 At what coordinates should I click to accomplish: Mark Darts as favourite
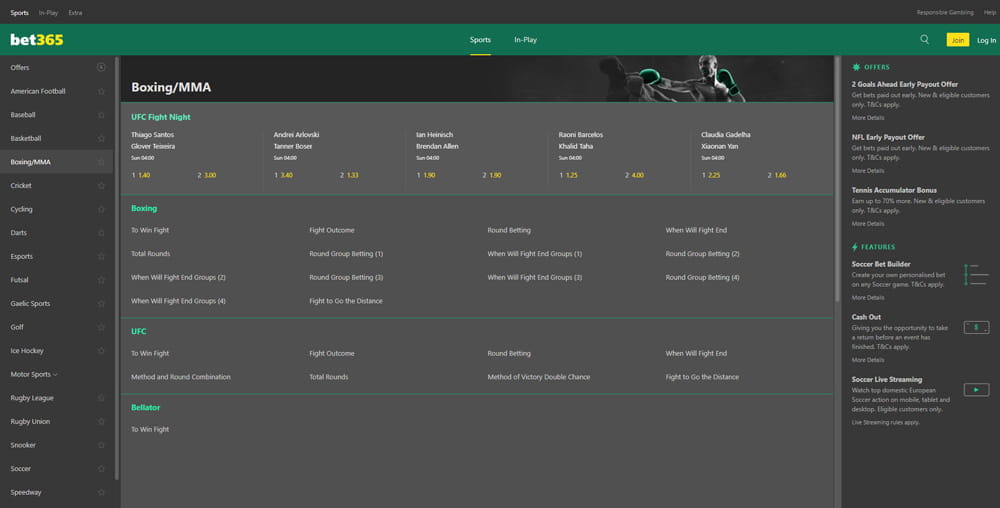(101, 233)
